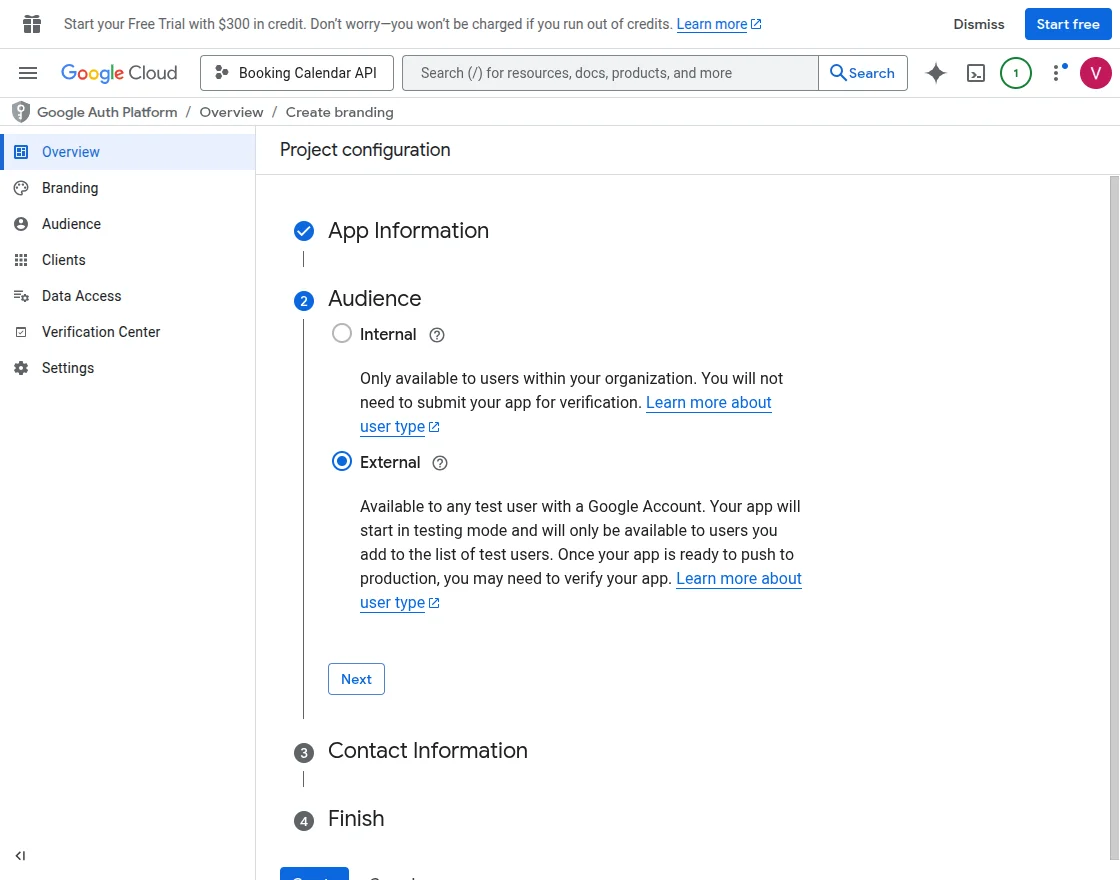Viewport: 1120px width, 880px height.
Task: Expand the Contact Information step
Action: (427, 751)
